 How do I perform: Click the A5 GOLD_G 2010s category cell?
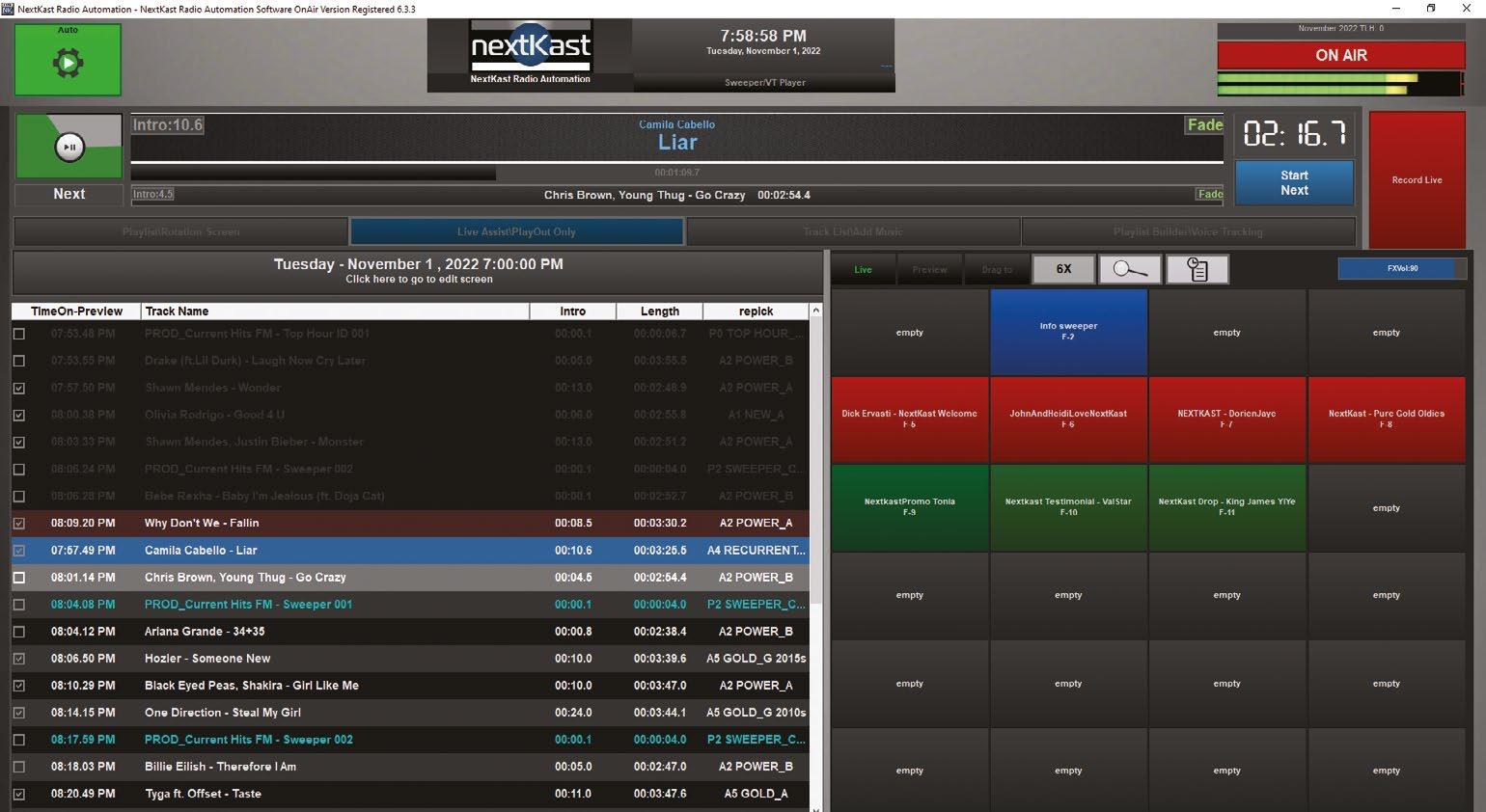pyautogui.click(x=756, y=713)
